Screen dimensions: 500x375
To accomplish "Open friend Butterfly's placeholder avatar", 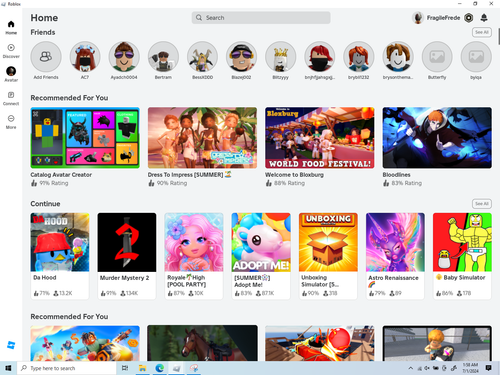I will (x=437, y=57).
